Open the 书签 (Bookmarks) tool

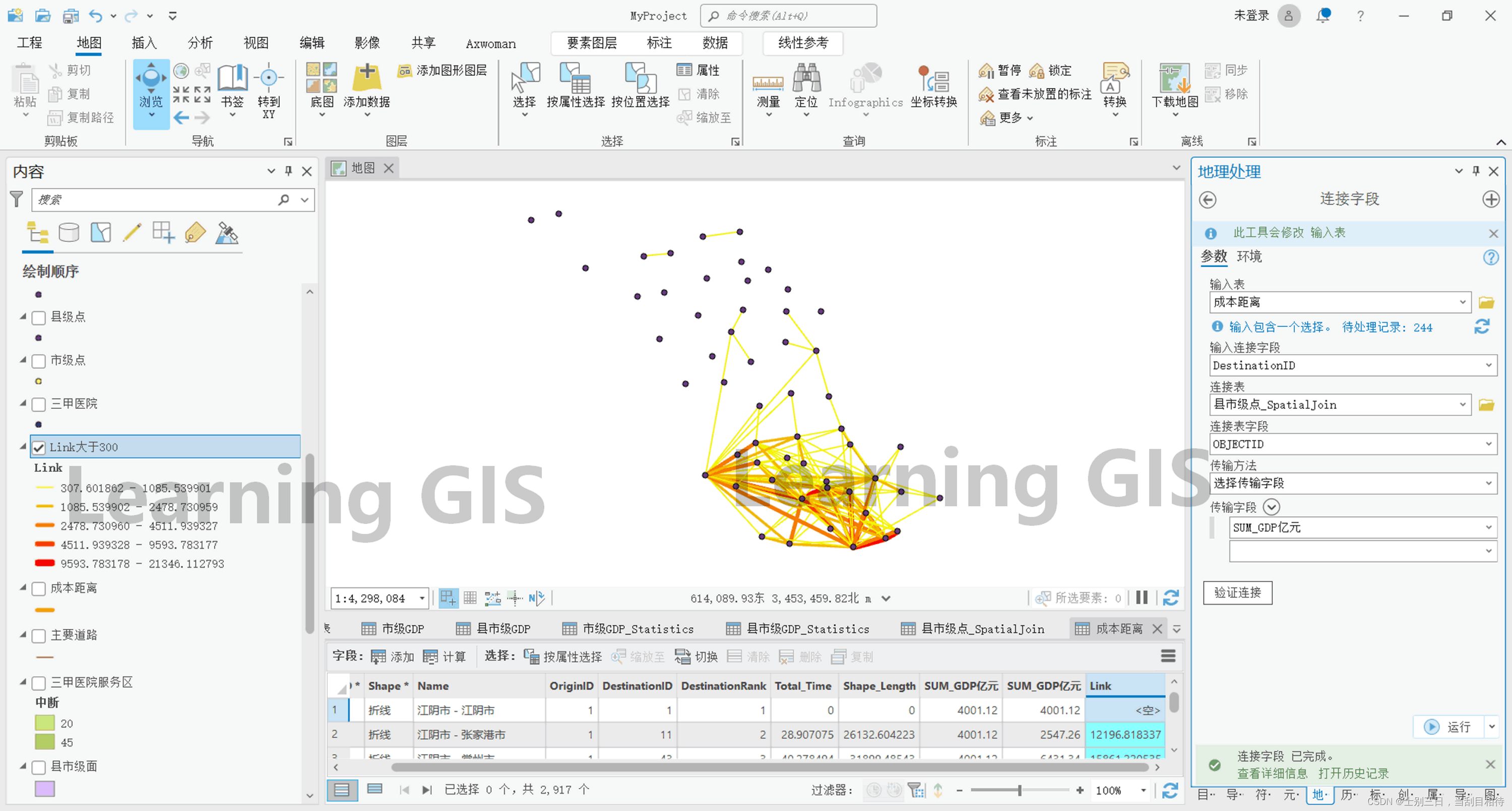click(232, 79)
